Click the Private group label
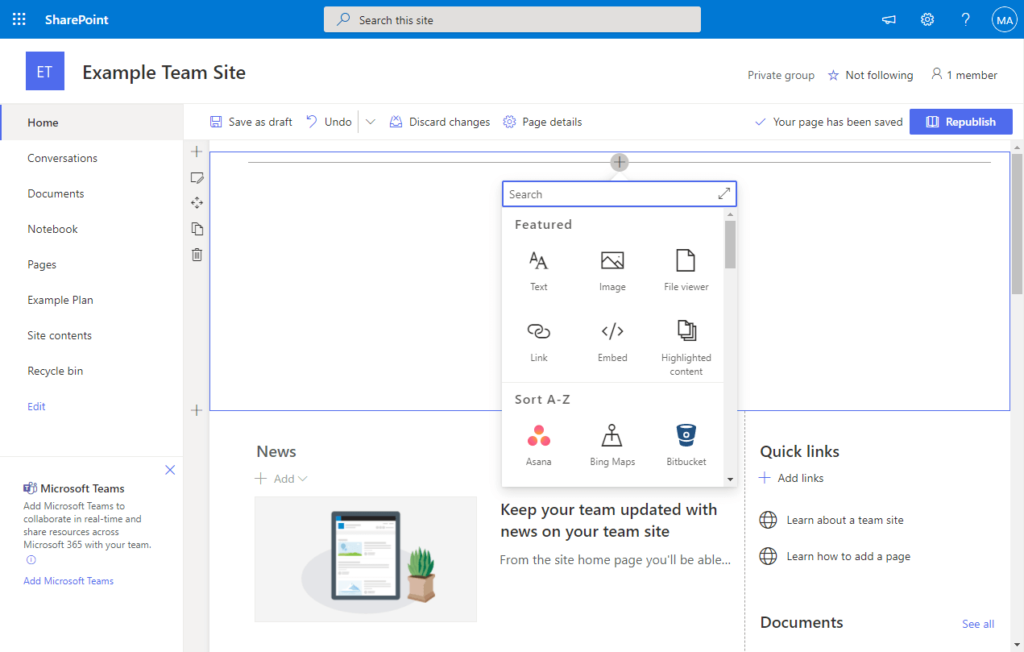 pos(781,75)
